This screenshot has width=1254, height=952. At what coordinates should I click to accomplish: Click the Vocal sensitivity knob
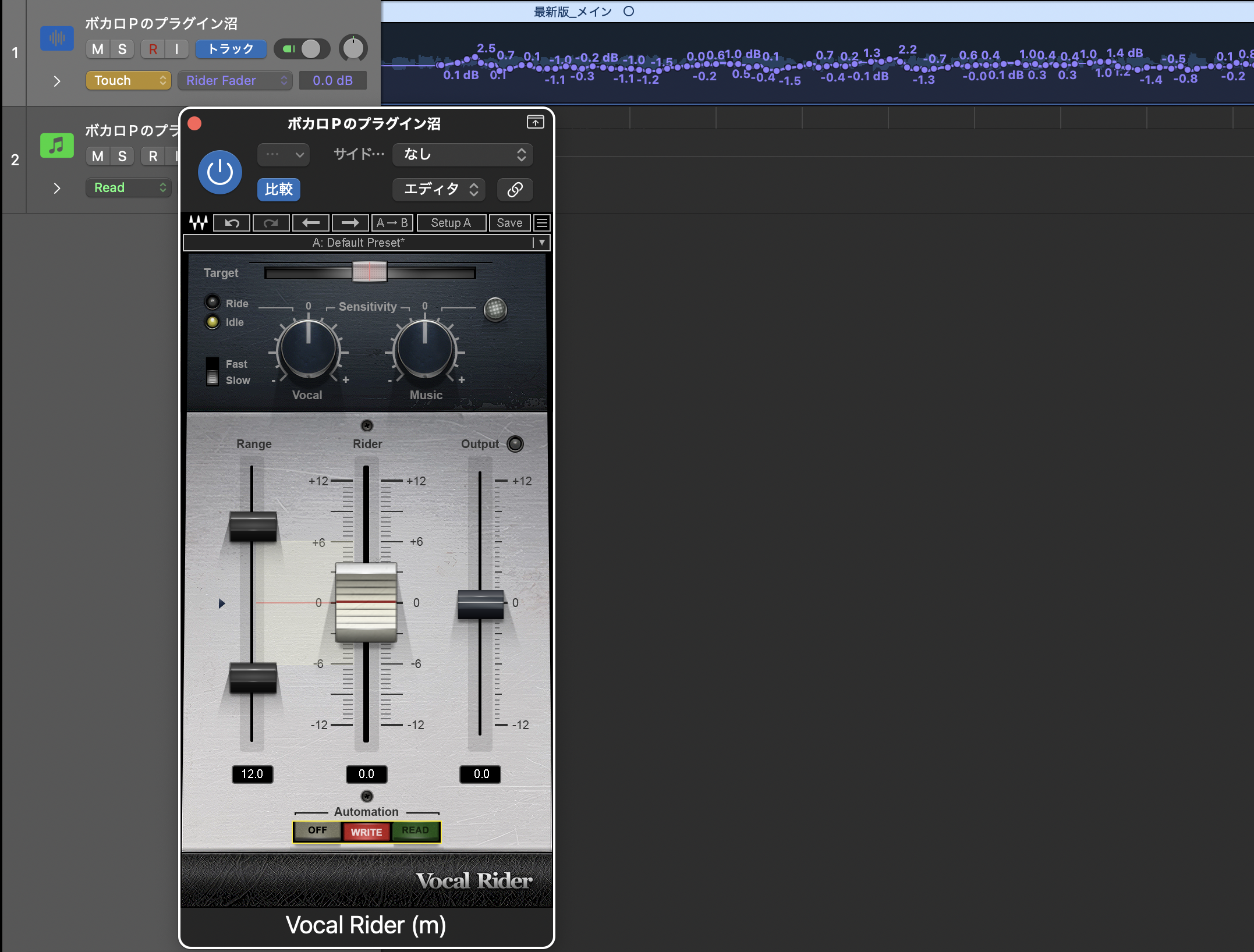click(308, 349)
